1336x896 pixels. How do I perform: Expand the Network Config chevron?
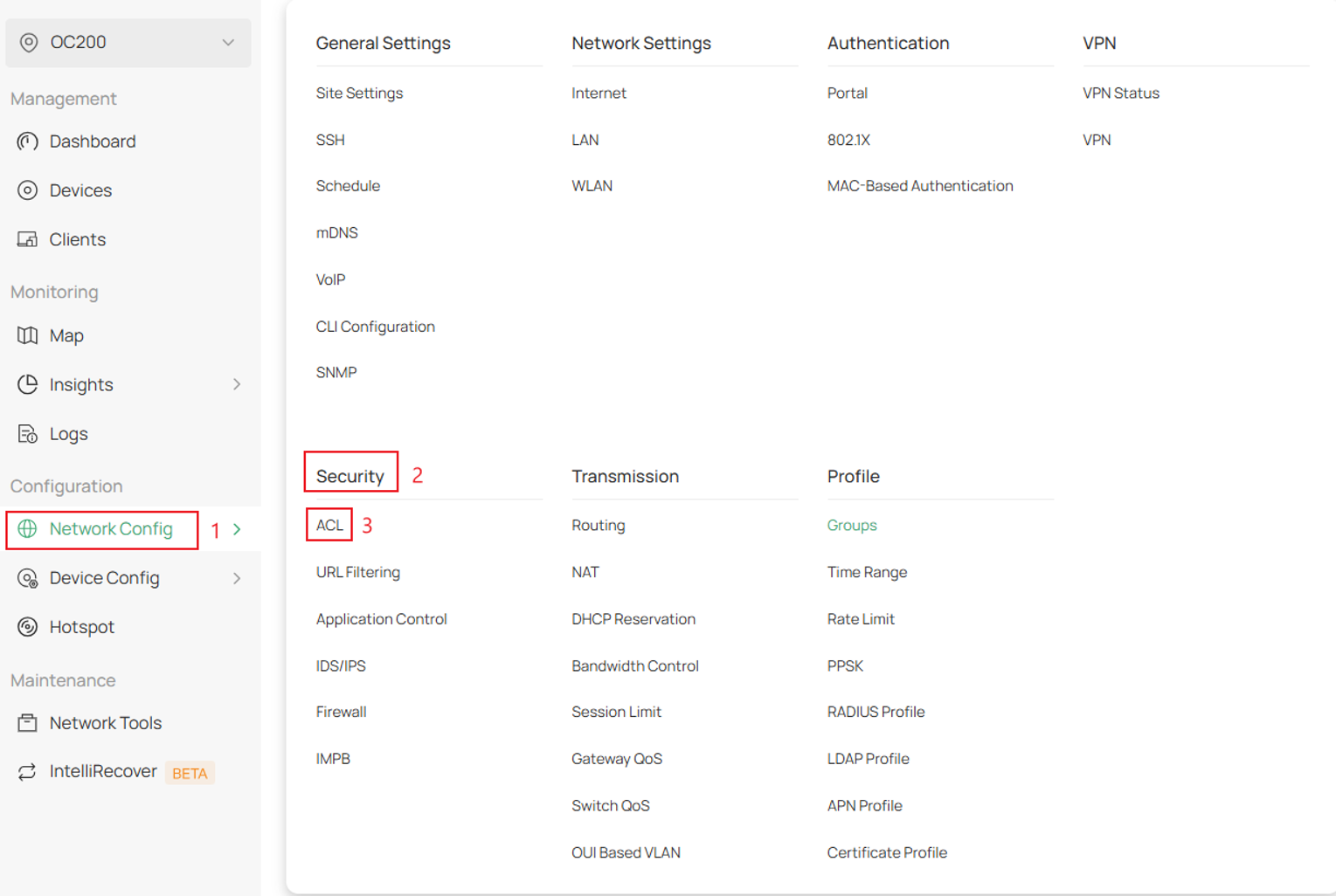[237, 529]
